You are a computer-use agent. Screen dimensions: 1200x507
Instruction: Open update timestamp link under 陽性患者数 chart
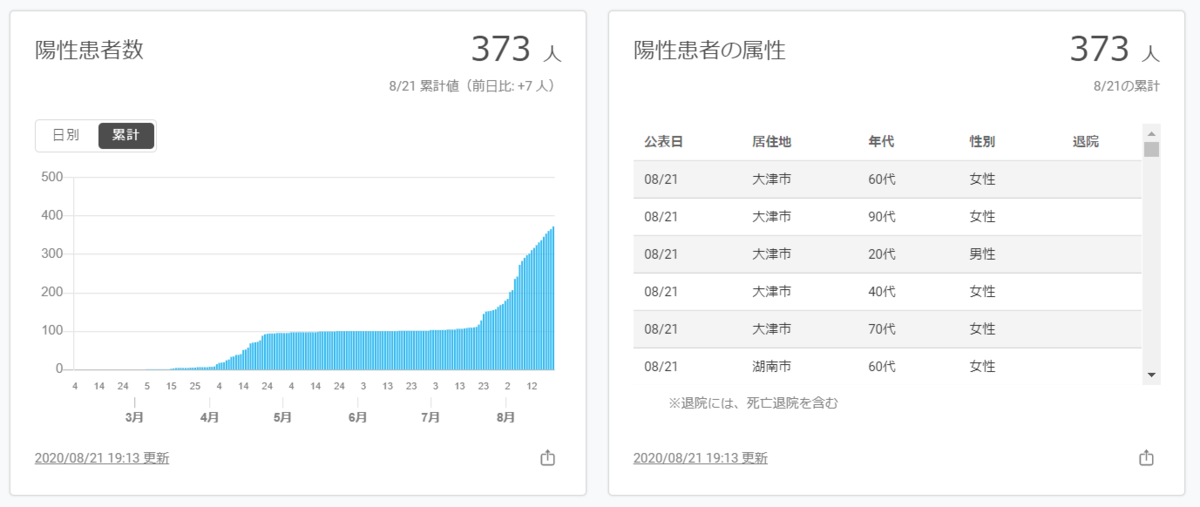[x=102, y=458]
